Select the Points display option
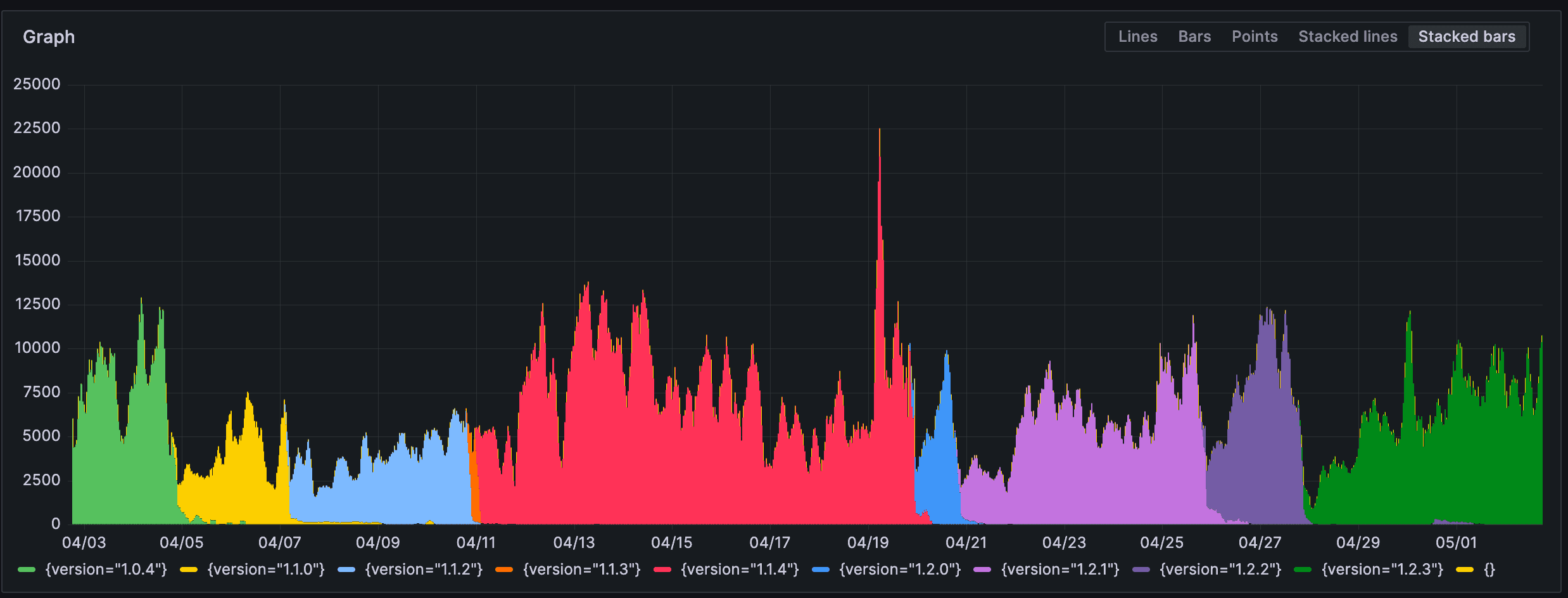 coord(1255,36)
